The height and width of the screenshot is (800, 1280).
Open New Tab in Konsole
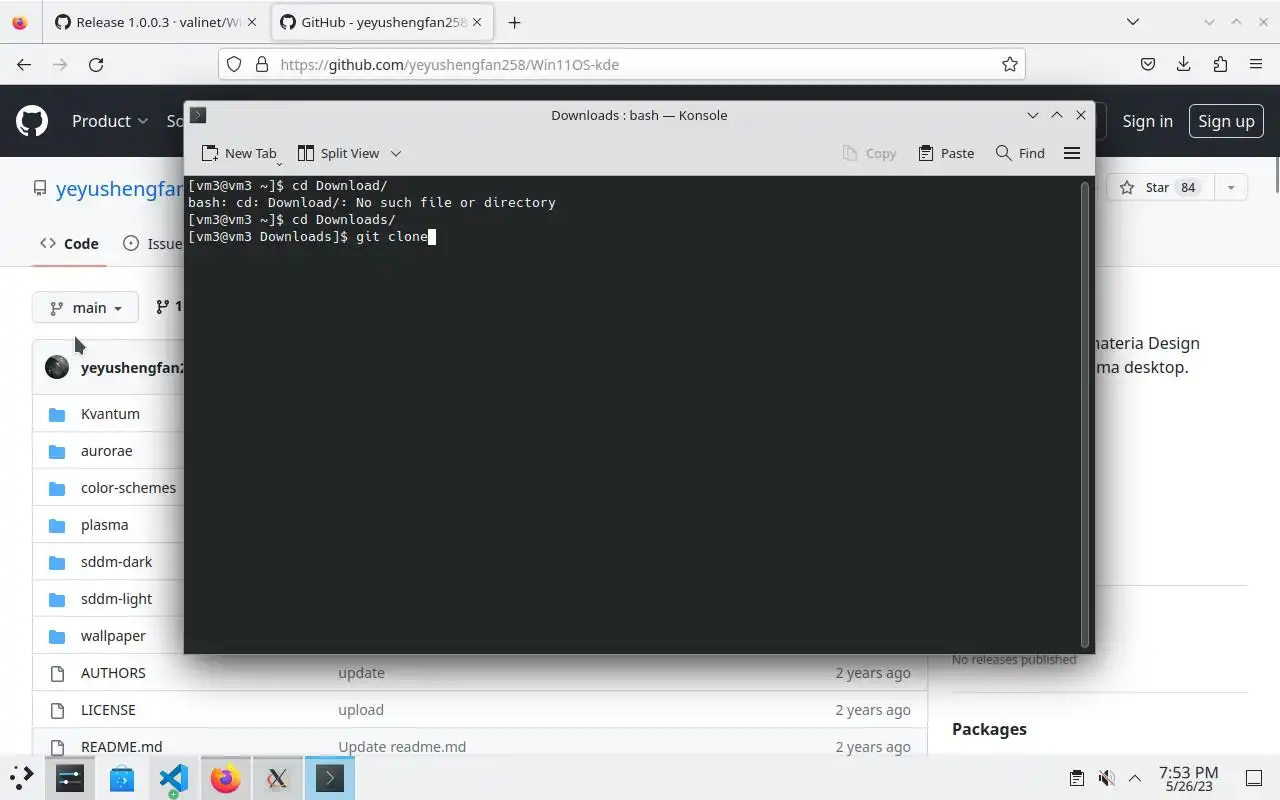pyautogui.click(x=239, y=153)
